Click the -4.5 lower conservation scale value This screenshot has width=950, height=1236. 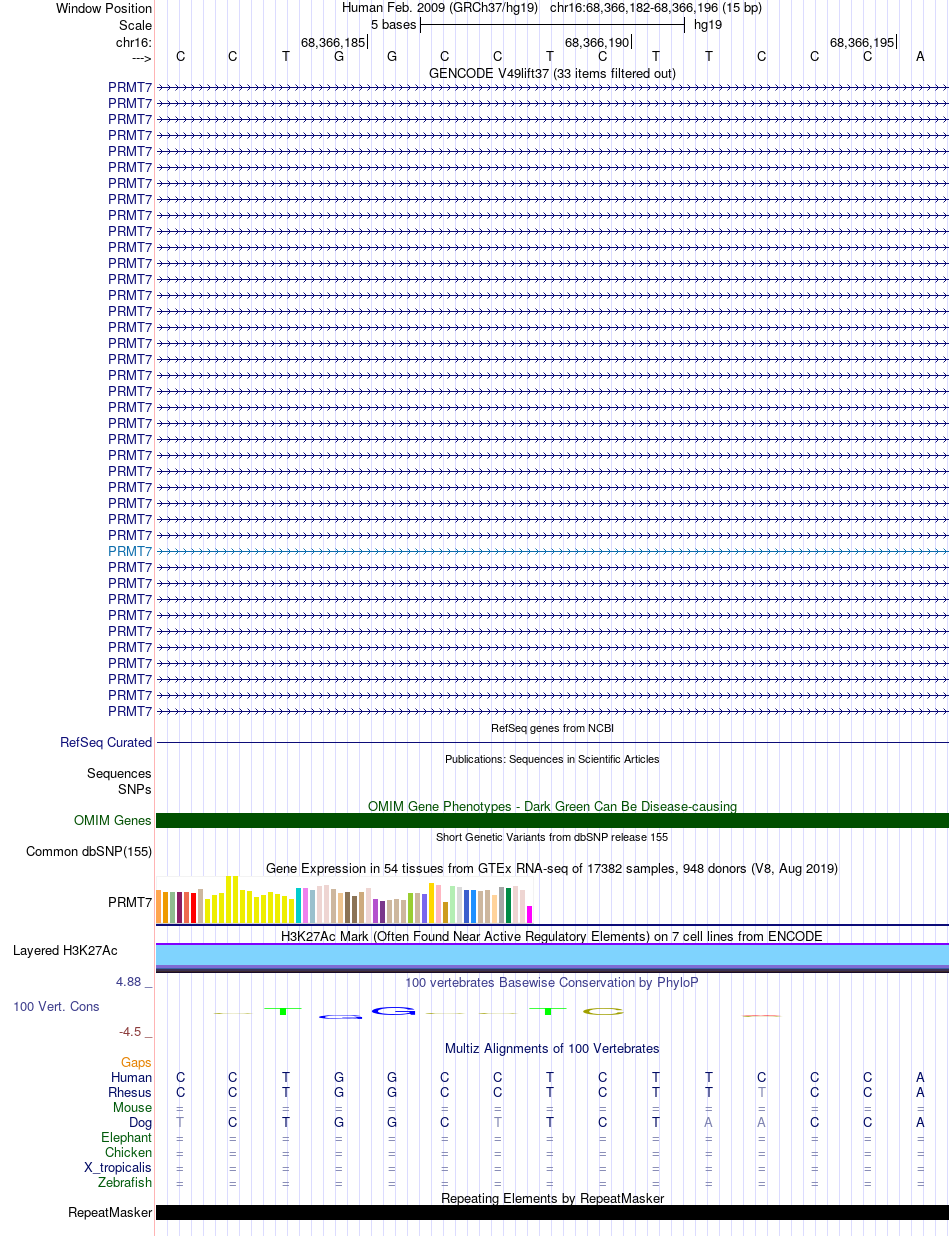pos(132,1032)
